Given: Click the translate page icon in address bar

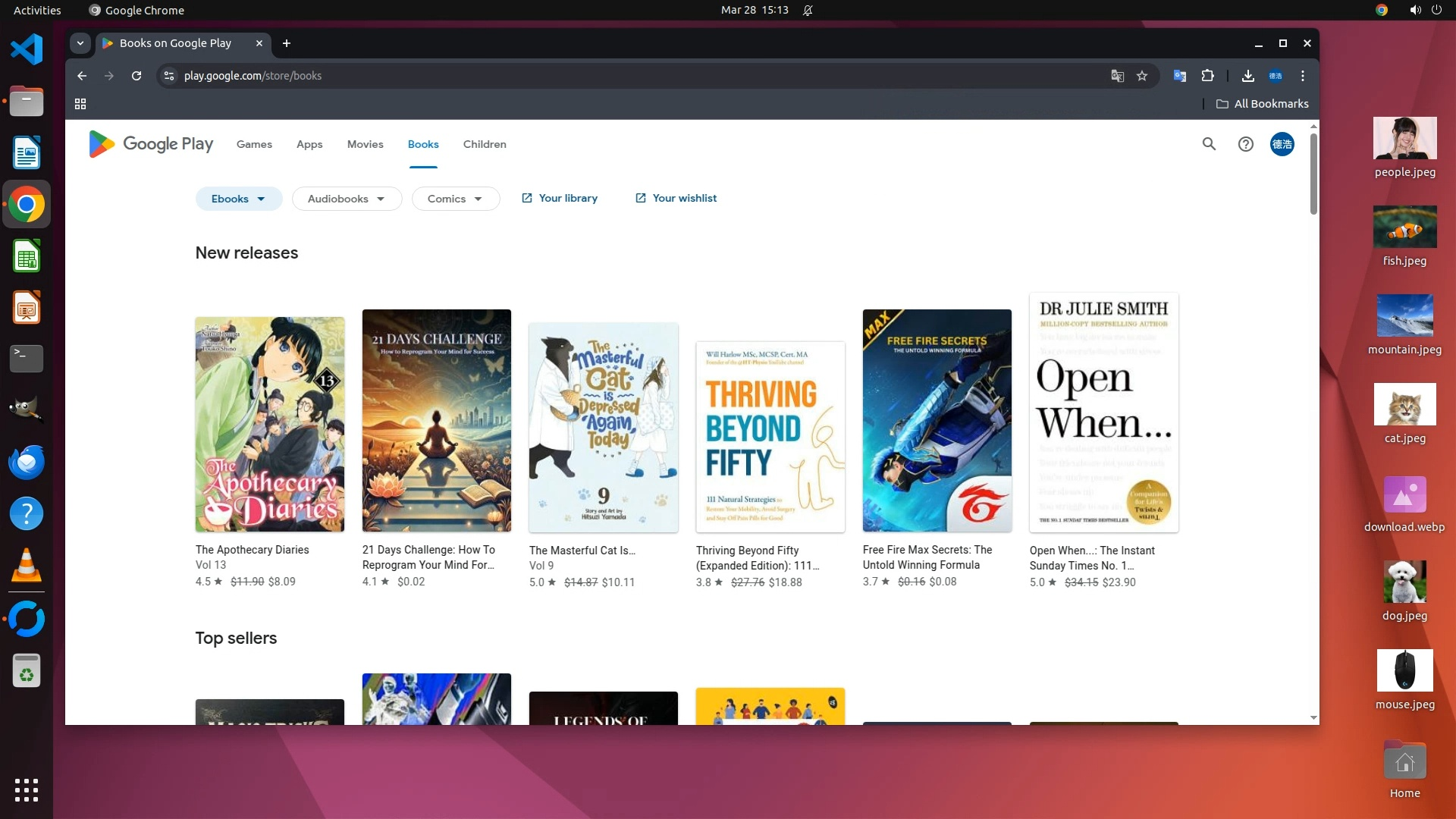Looking at the screenshot, I should [x=1117, y=76].
